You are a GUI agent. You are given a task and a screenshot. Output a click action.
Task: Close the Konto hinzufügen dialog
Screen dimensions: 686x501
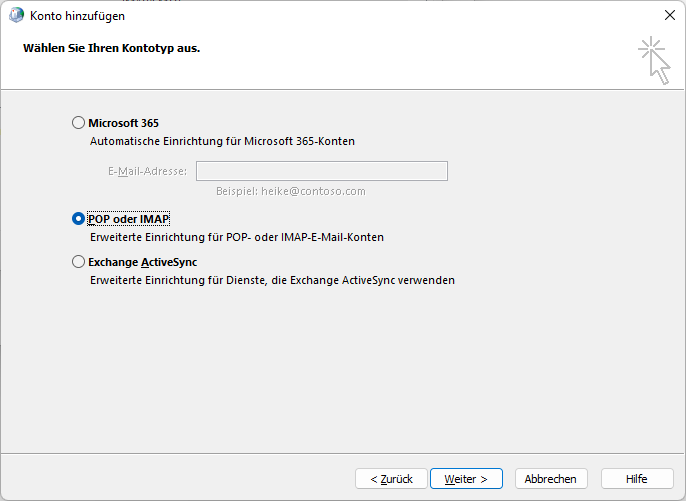pyautogui.click(x=669, y=15)
